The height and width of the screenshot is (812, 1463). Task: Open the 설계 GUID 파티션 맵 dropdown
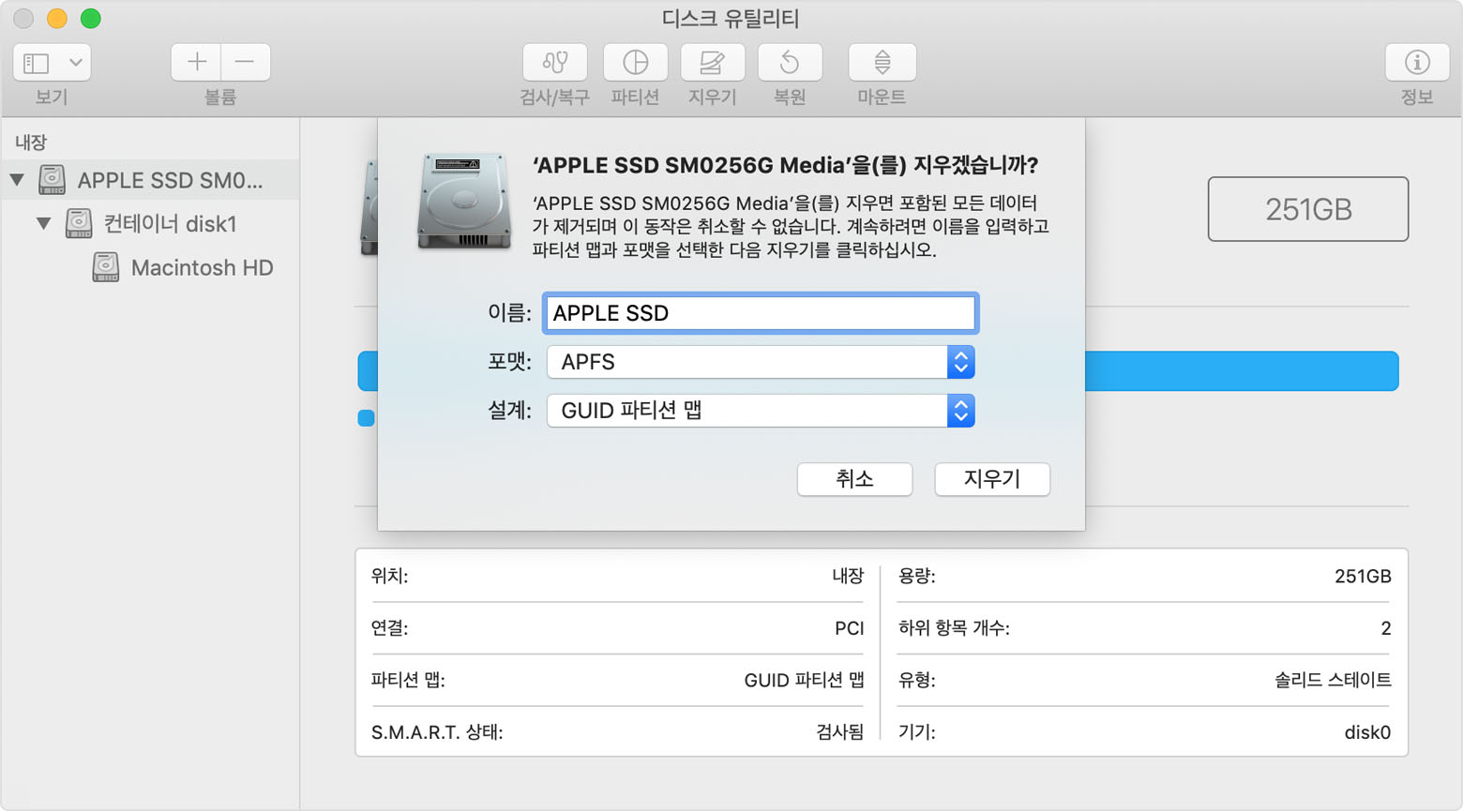pos(761,411)
